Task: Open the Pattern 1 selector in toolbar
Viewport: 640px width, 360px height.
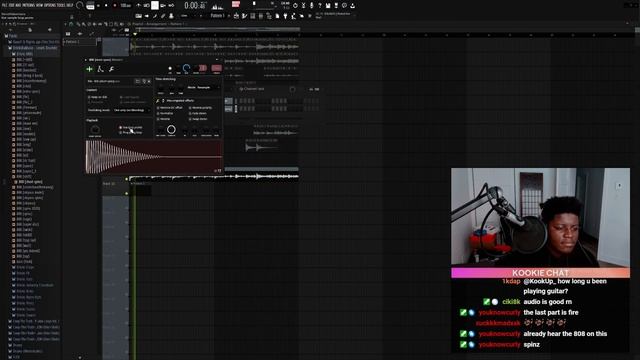Action: [218, 16]
